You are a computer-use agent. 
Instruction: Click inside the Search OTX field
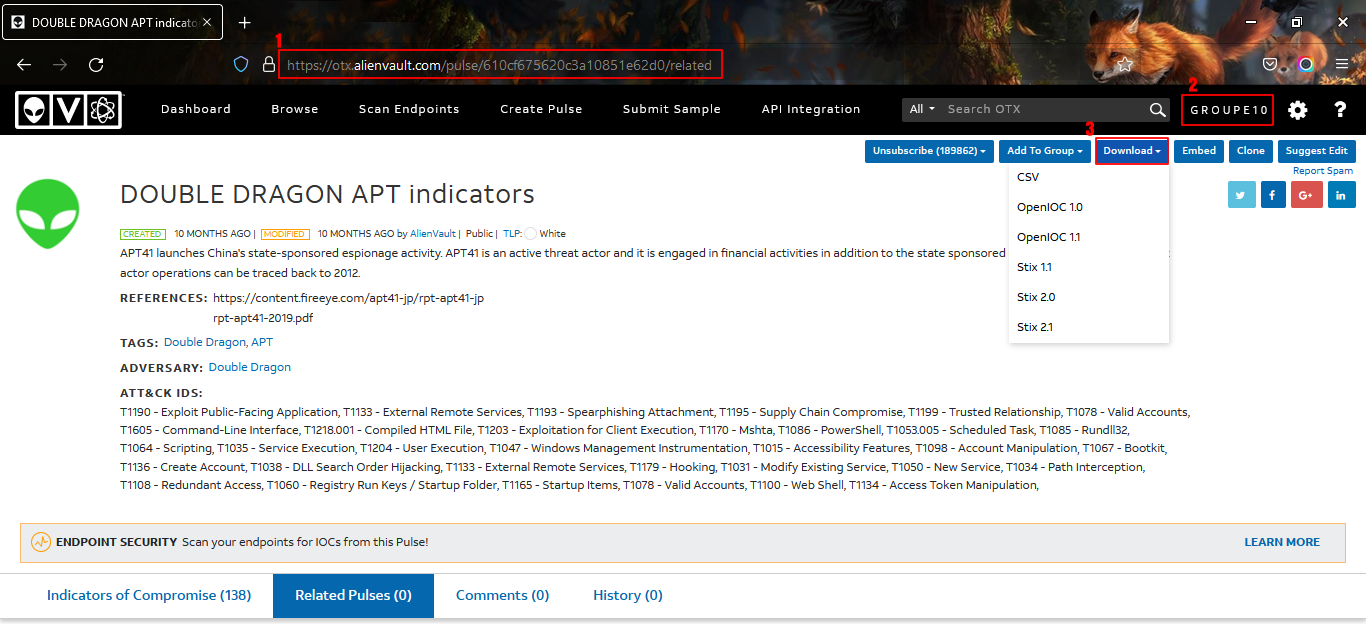[x=1040, y=109]
